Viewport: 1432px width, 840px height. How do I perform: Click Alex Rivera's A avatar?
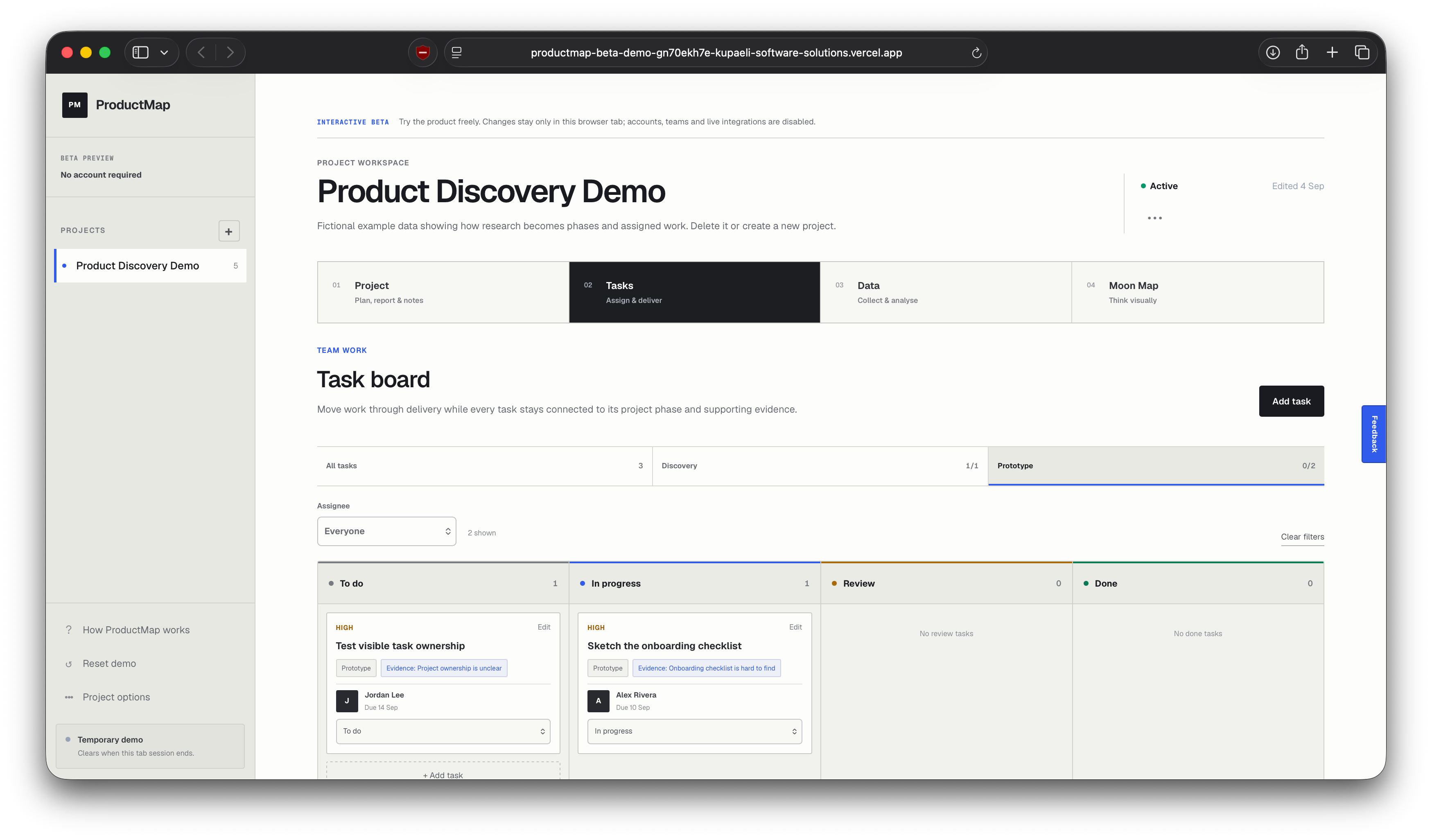click(x=599, y=701)
